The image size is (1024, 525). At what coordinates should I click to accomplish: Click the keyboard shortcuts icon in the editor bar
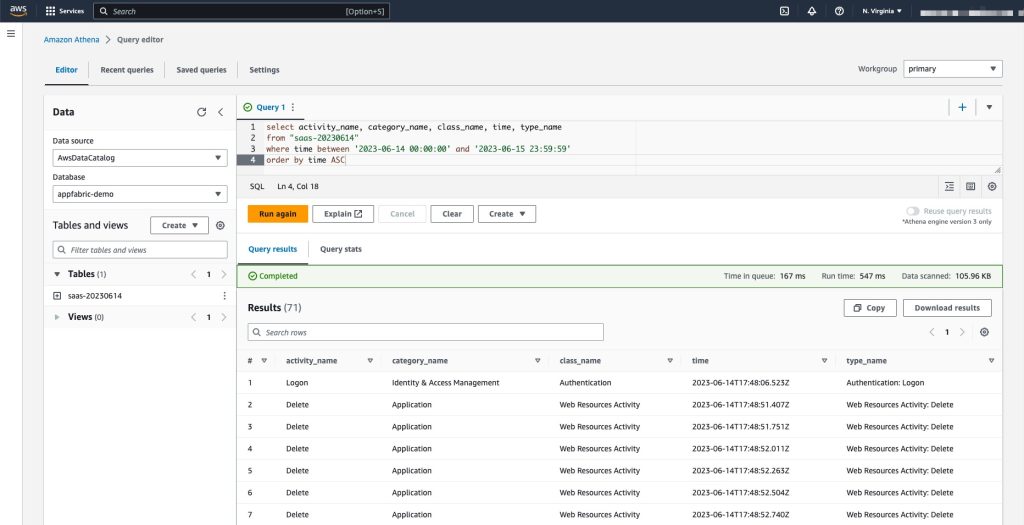tap(970, 187)
